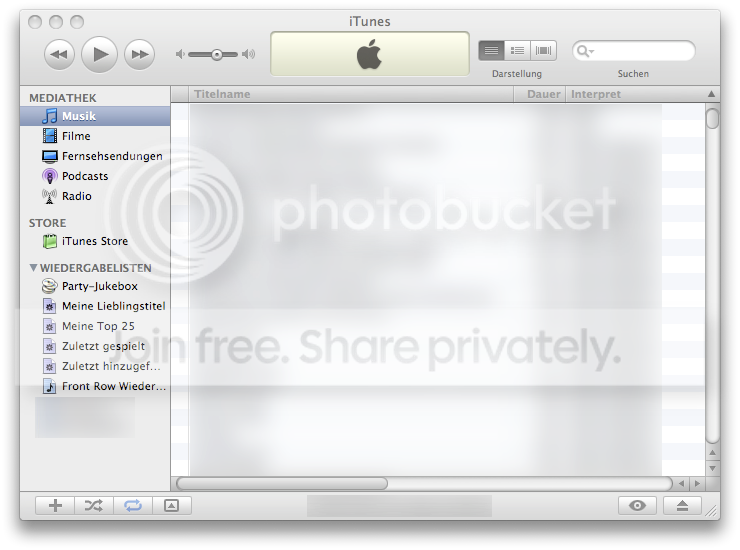Click the Zuletzt hinzugefügt gear icon
Screen dimensions: 740x550
(x=50, y=366)
